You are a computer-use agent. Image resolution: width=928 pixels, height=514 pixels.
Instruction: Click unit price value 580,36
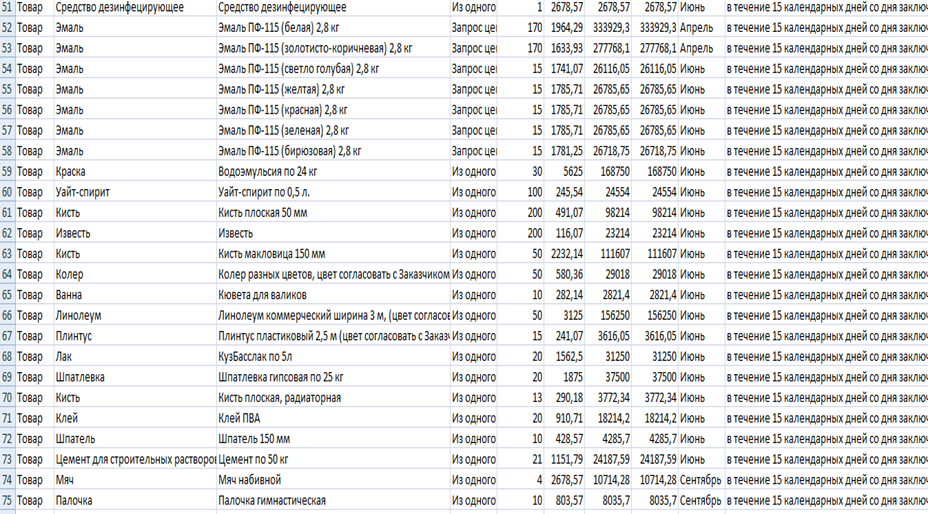(x=565, y=275)
